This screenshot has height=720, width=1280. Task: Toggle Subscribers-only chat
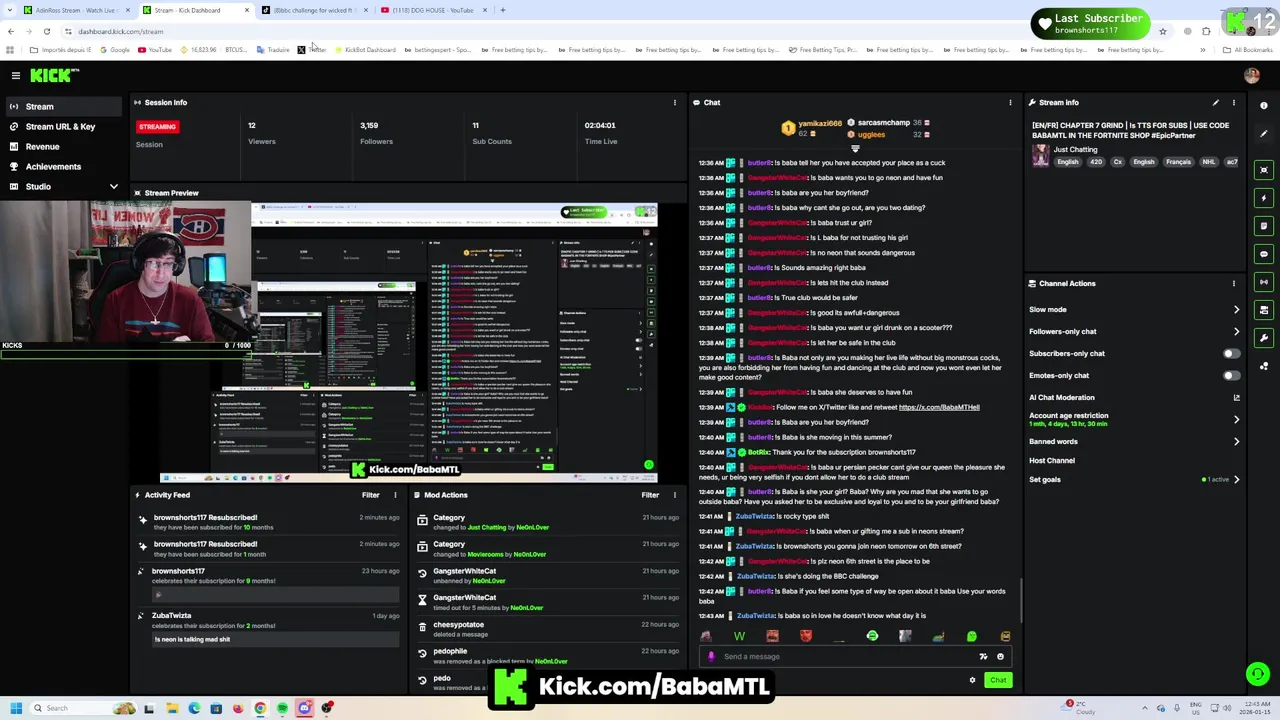(x=1231, y=353)
